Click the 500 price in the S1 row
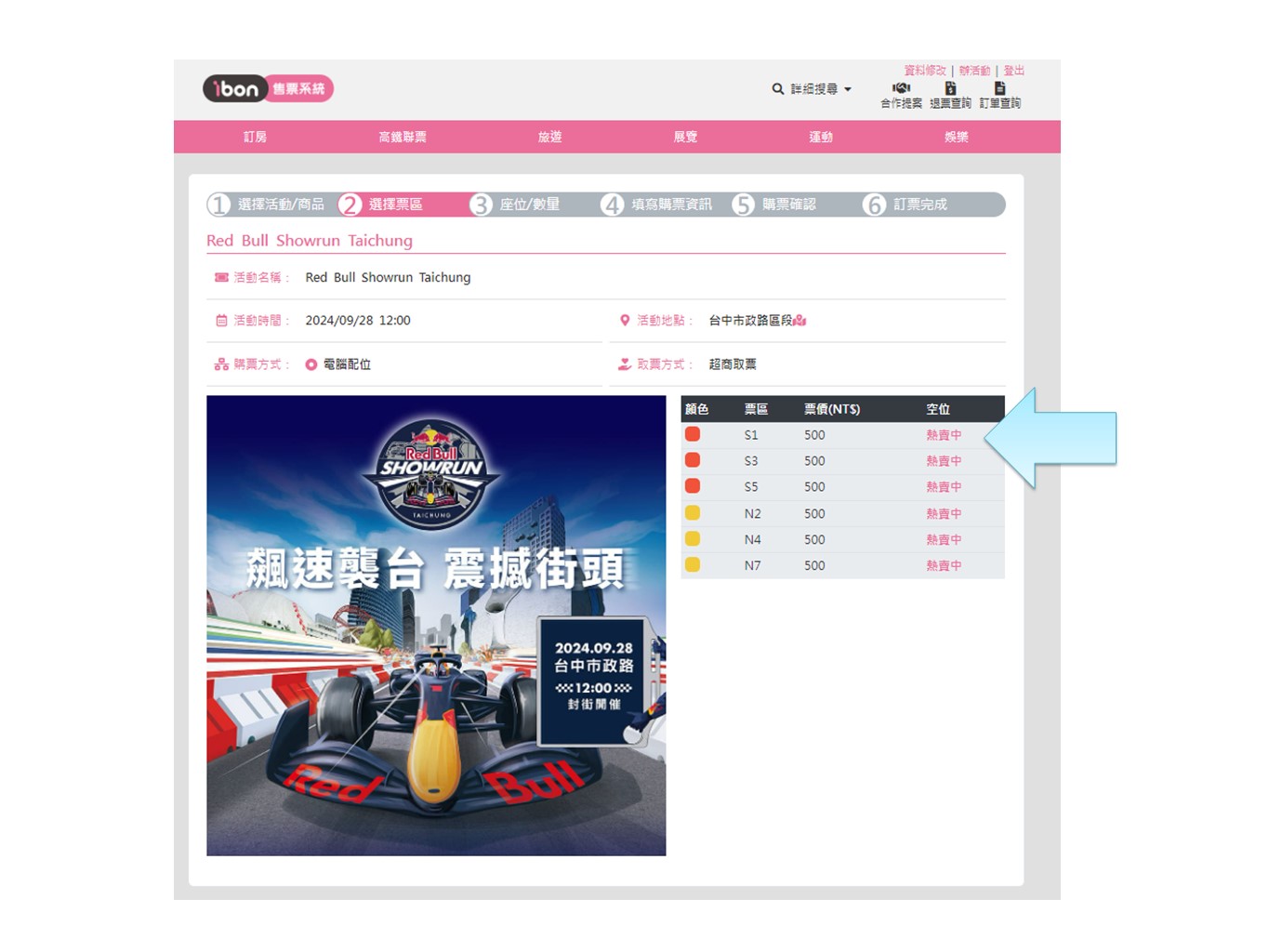The height and width of the screenshot is (952, 1269). pos(814,435)
